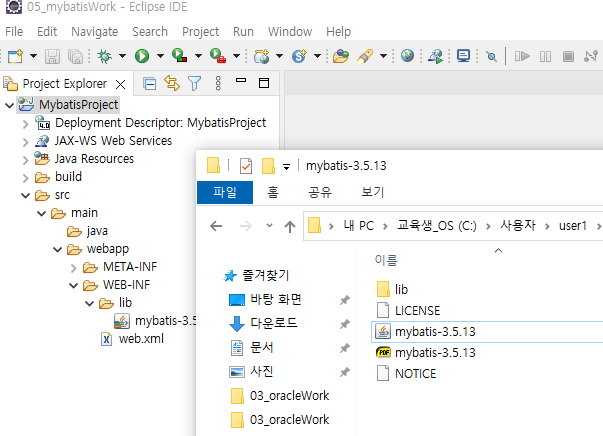Expand the build folder node
Screen dimensions: 603x436
click(25, 178)
